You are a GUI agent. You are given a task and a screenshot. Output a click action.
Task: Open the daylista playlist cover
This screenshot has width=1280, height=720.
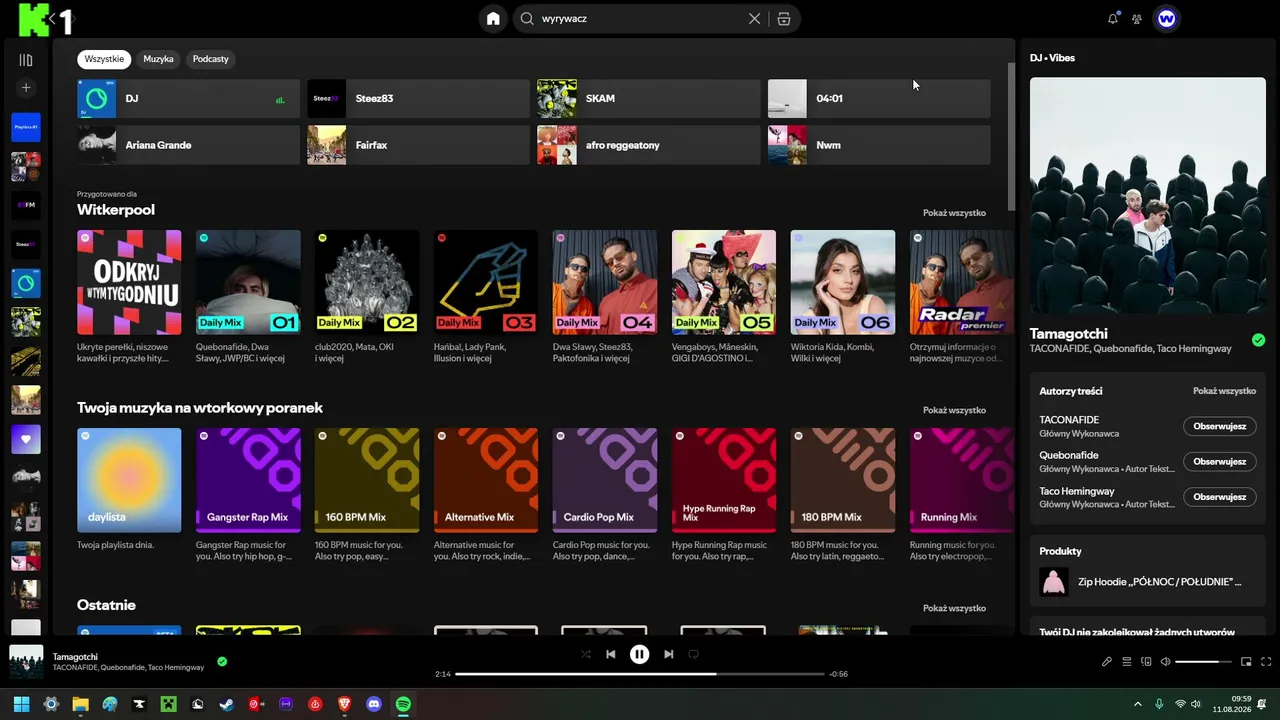pyautogui.click(x=129, y=480)
